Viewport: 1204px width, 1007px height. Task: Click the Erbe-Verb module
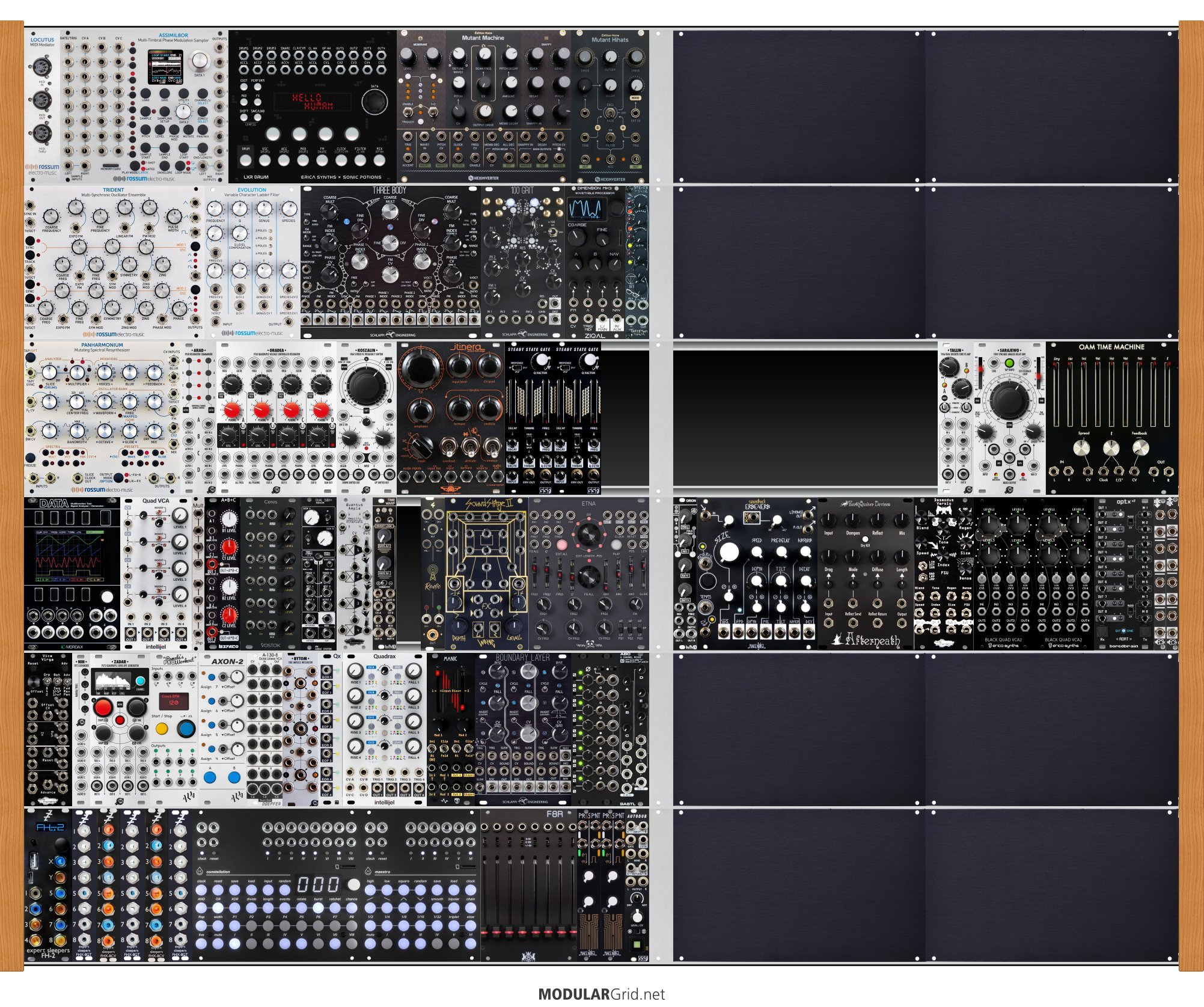pyautogui.click(x=757, y=574)
